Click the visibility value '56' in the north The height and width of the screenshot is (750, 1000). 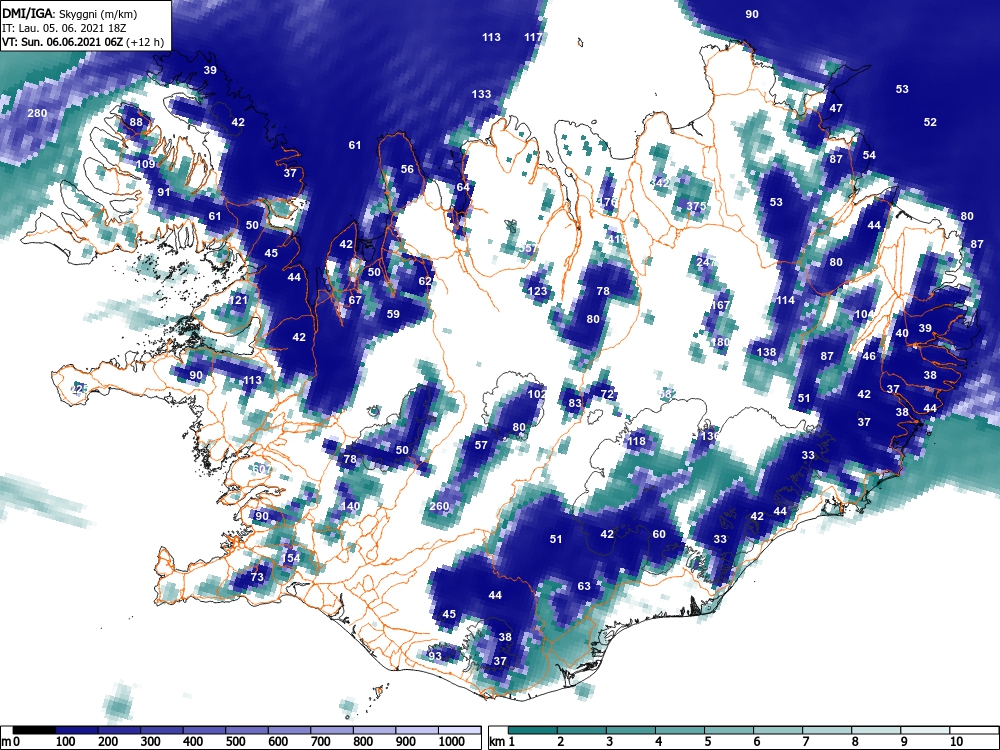point(407,169)
